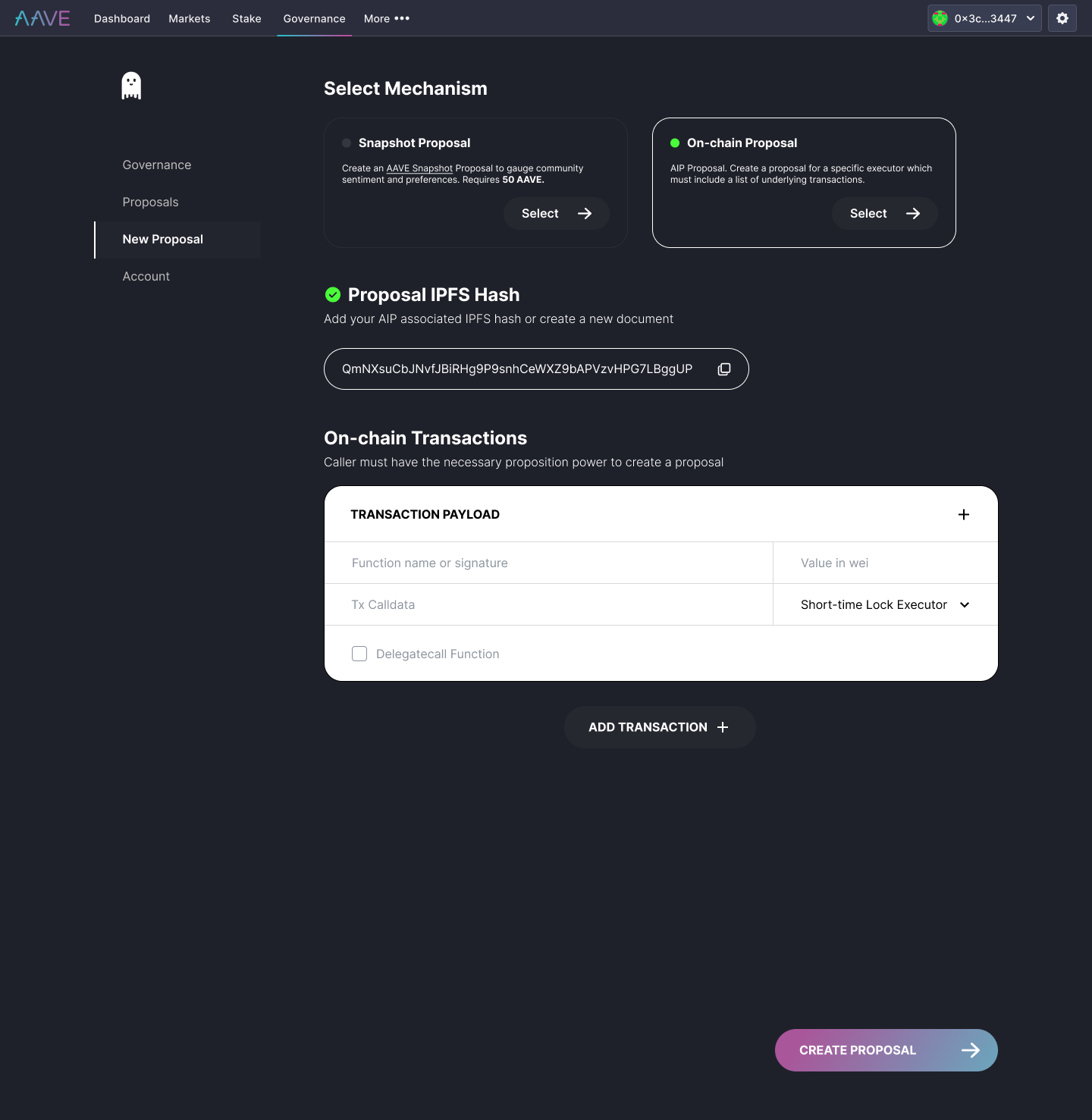The width and height of the screenshot is (1092, 1120).
Task: Click the AAVE logo
Action: click(42, 18)
